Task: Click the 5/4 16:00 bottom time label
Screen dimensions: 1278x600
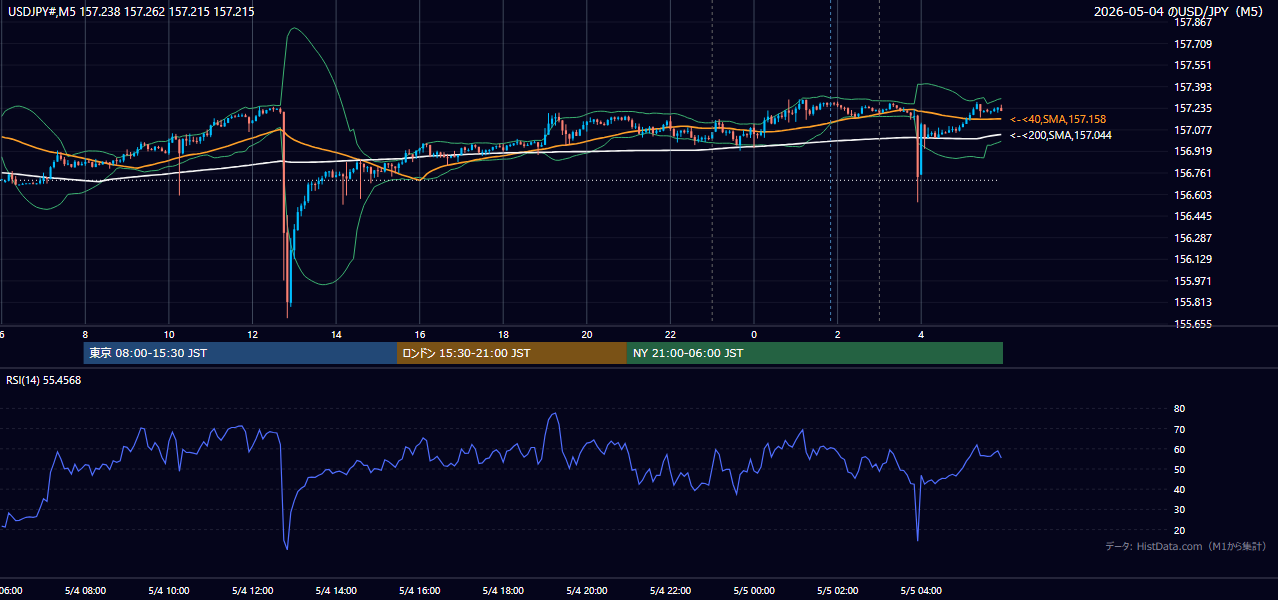Action: (420, 591)
